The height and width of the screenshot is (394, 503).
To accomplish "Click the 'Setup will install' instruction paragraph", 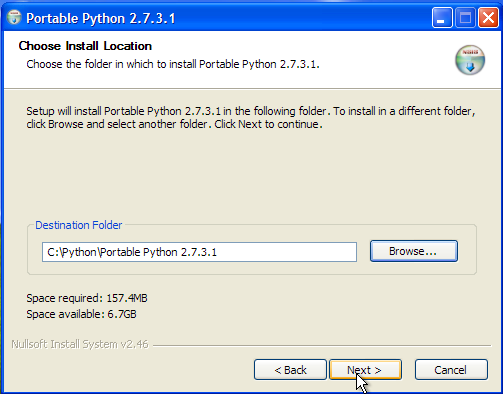I will click(x=251, y=117).
